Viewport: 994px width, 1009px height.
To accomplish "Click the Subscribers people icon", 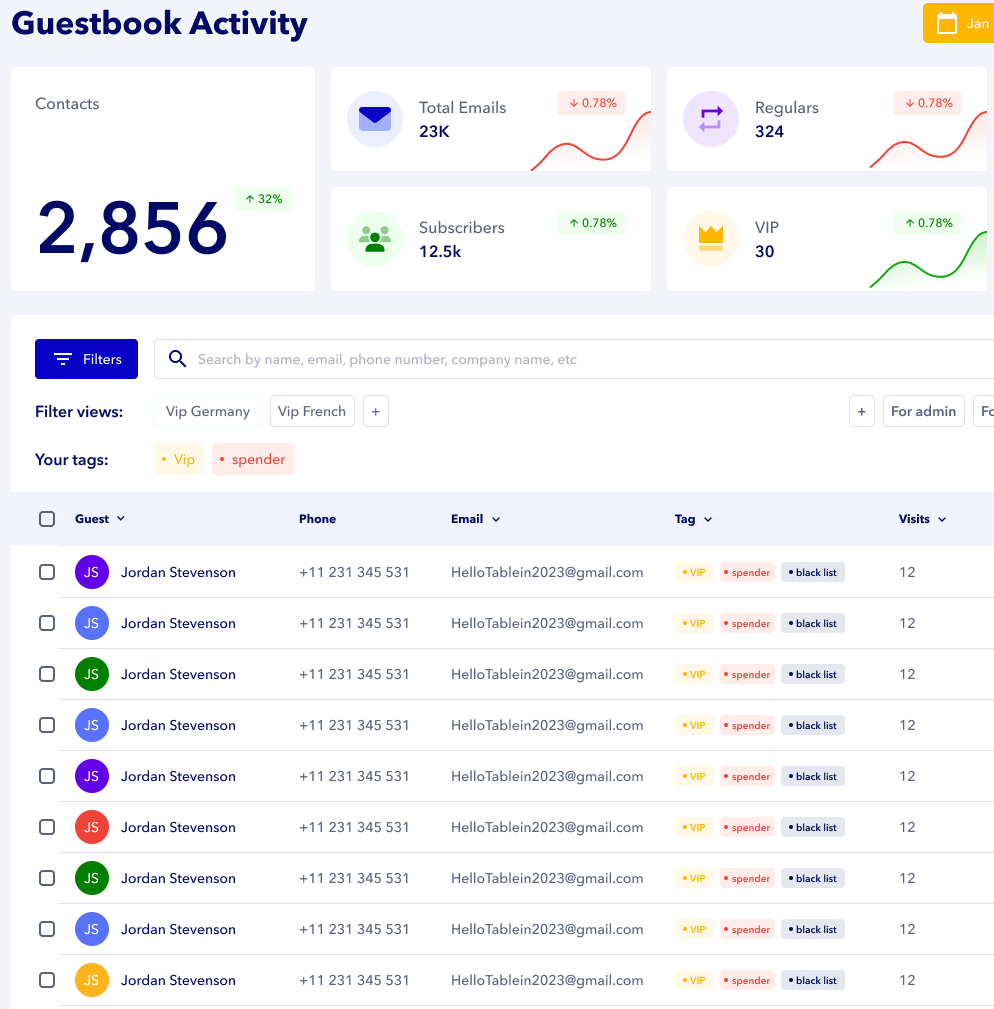I will (x=375, y=239).
